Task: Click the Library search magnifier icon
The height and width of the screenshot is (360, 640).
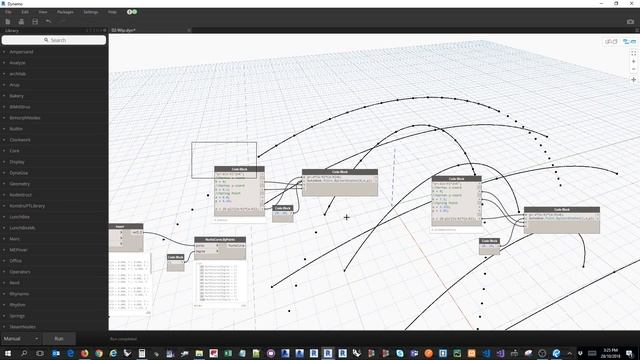Action: 46,40
